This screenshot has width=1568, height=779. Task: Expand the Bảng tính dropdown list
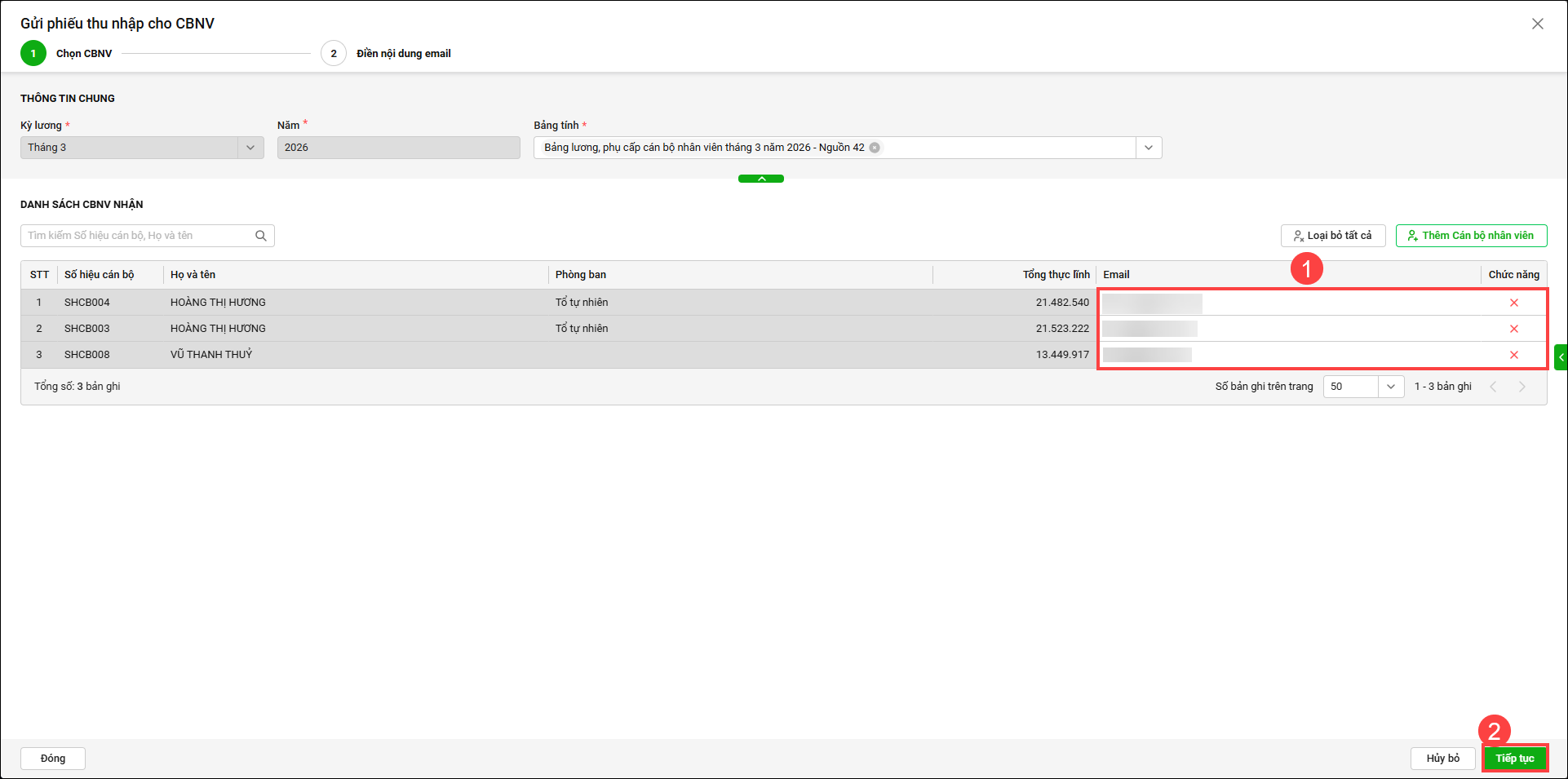click(x=1148, y=148)
